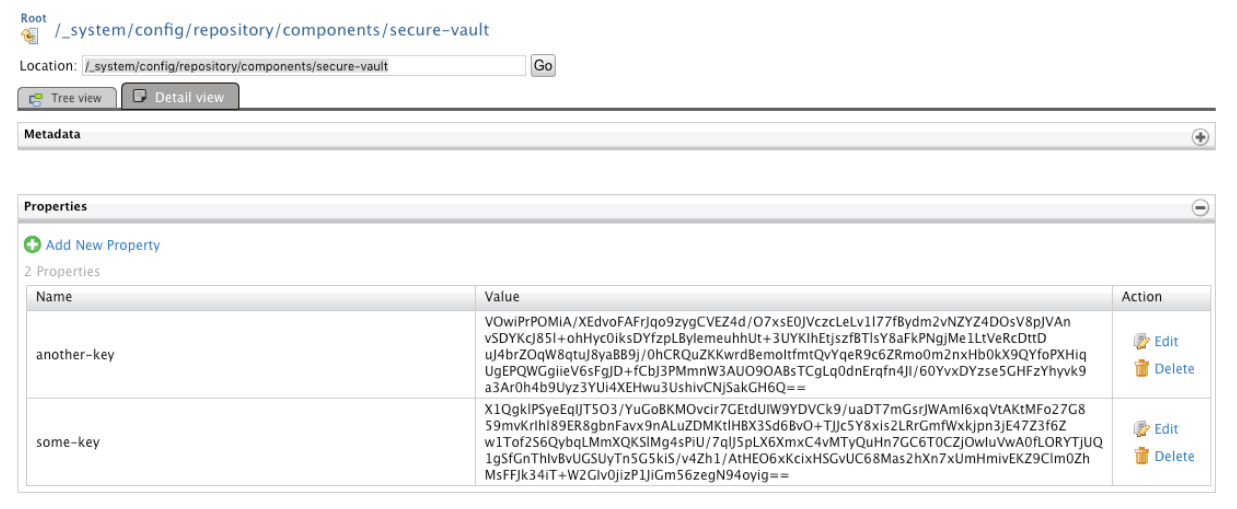Collapse the Properties section
Image resolution: width=1237 pixels, height=509 pixels.
coord(1200,207)
